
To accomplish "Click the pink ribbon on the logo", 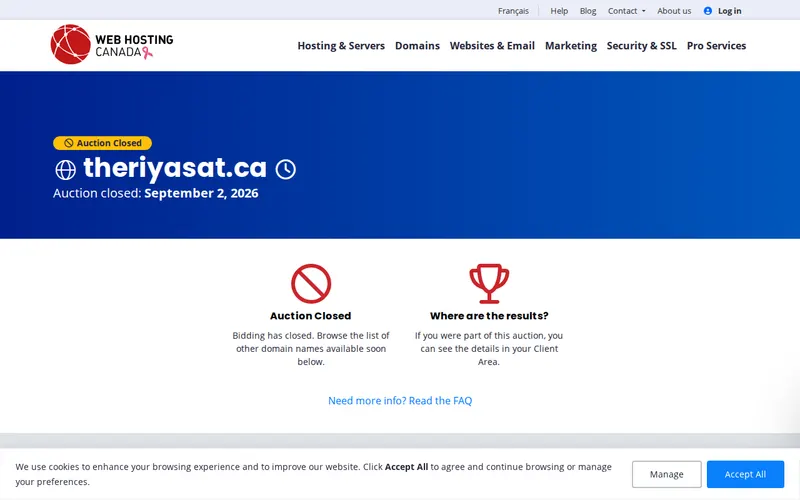I will [147, 53].
